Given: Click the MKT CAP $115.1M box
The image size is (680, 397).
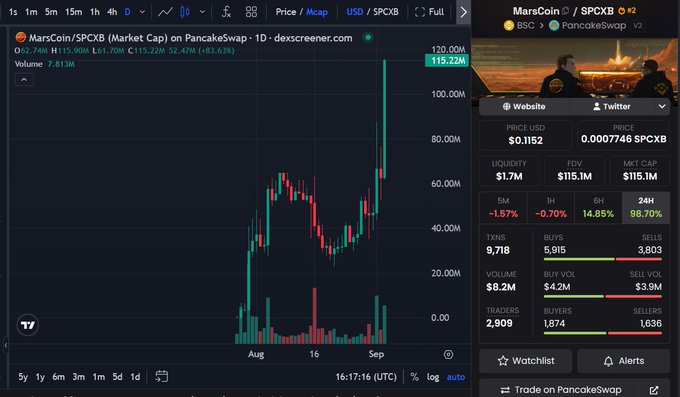Looking at the screenshot, I should [640, 171].
